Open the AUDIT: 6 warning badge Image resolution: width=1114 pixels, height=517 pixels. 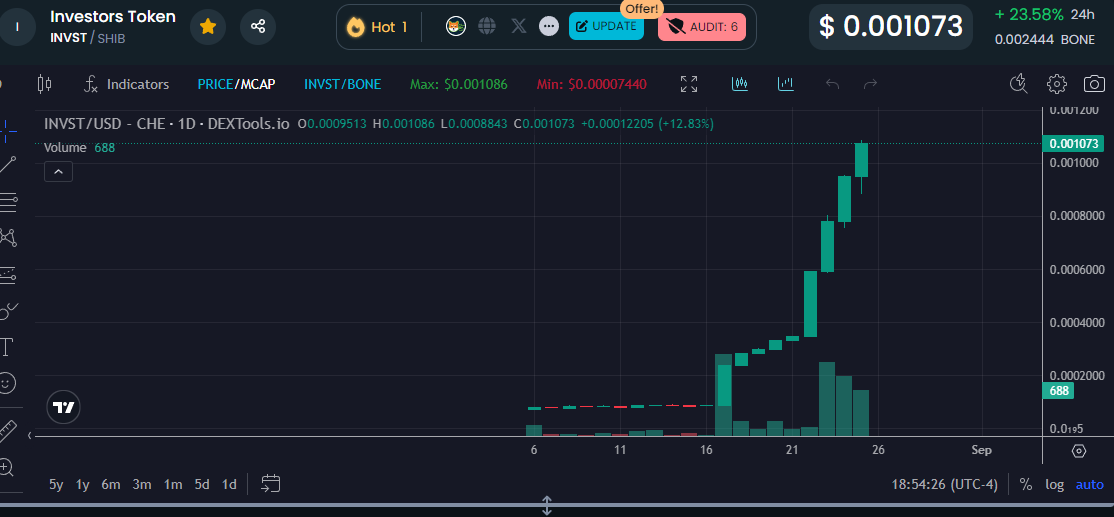[x=702, y=27]
